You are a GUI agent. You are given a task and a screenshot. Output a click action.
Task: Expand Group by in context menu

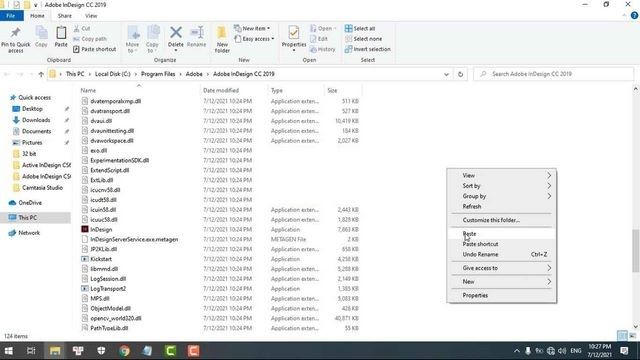[x=502, y=196]
